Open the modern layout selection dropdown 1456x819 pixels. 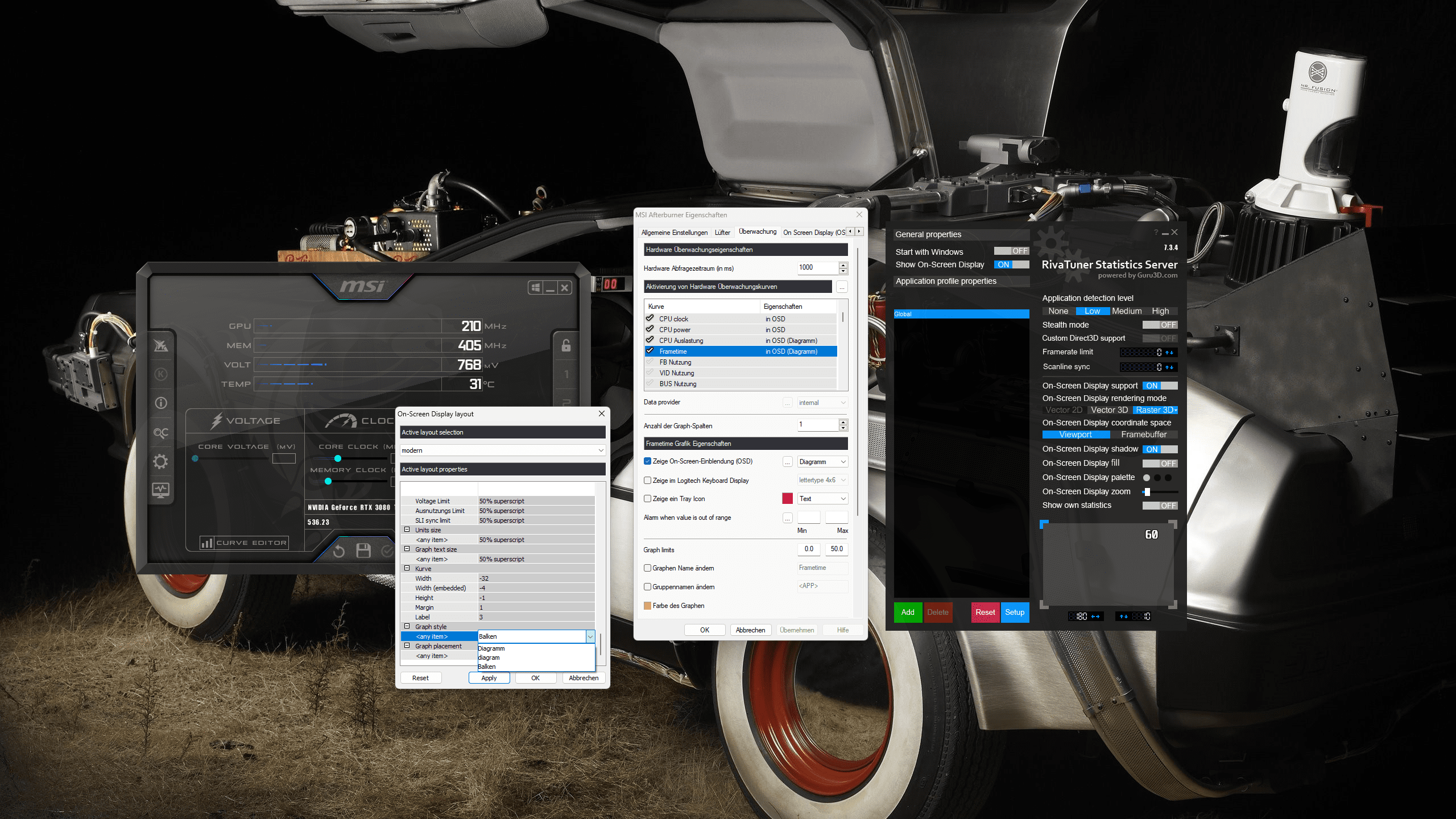point(502,450)
